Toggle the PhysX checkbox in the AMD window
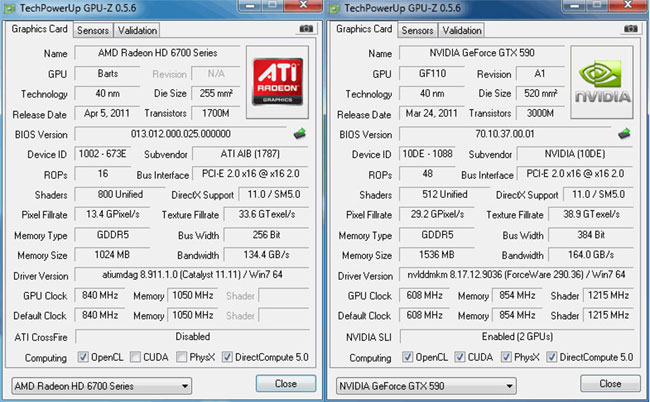The width and height of the screenshot is (650, 402). 181,357
